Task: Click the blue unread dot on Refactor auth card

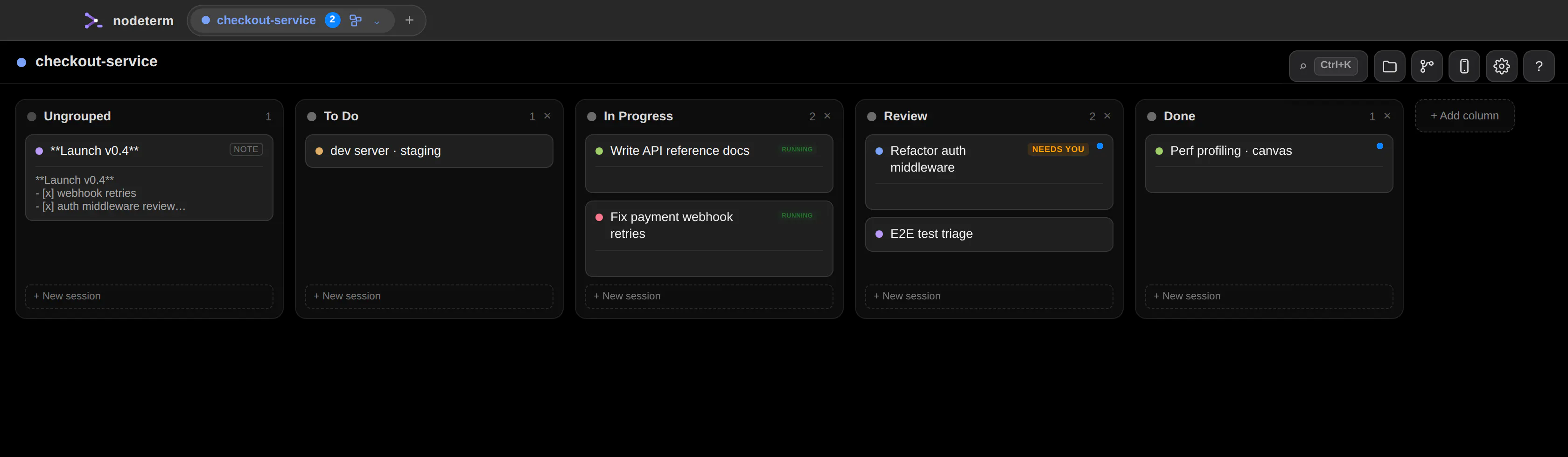Action: click(1100, 146)
